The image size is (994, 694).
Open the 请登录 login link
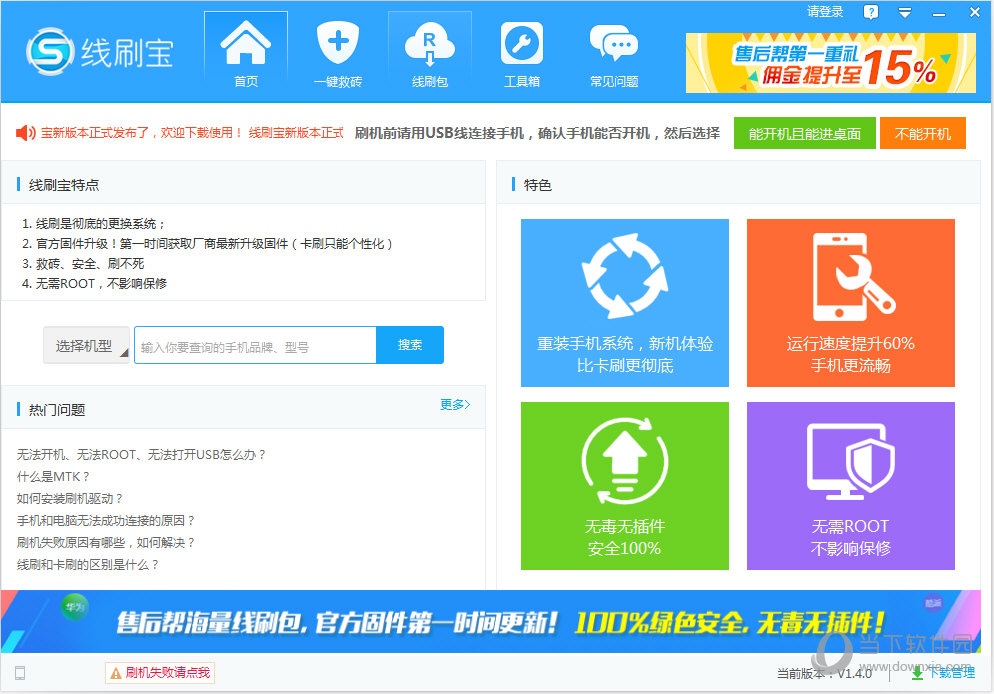(823, 11)
